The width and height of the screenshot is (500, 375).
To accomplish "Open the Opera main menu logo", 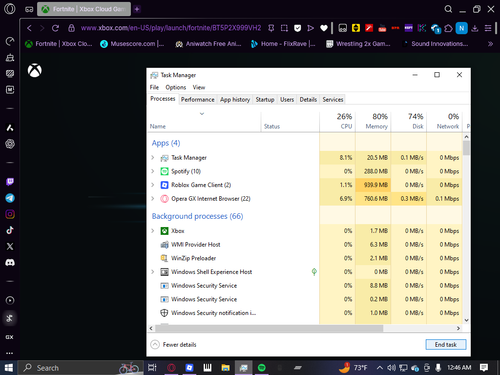I will (x=10, y=9).
